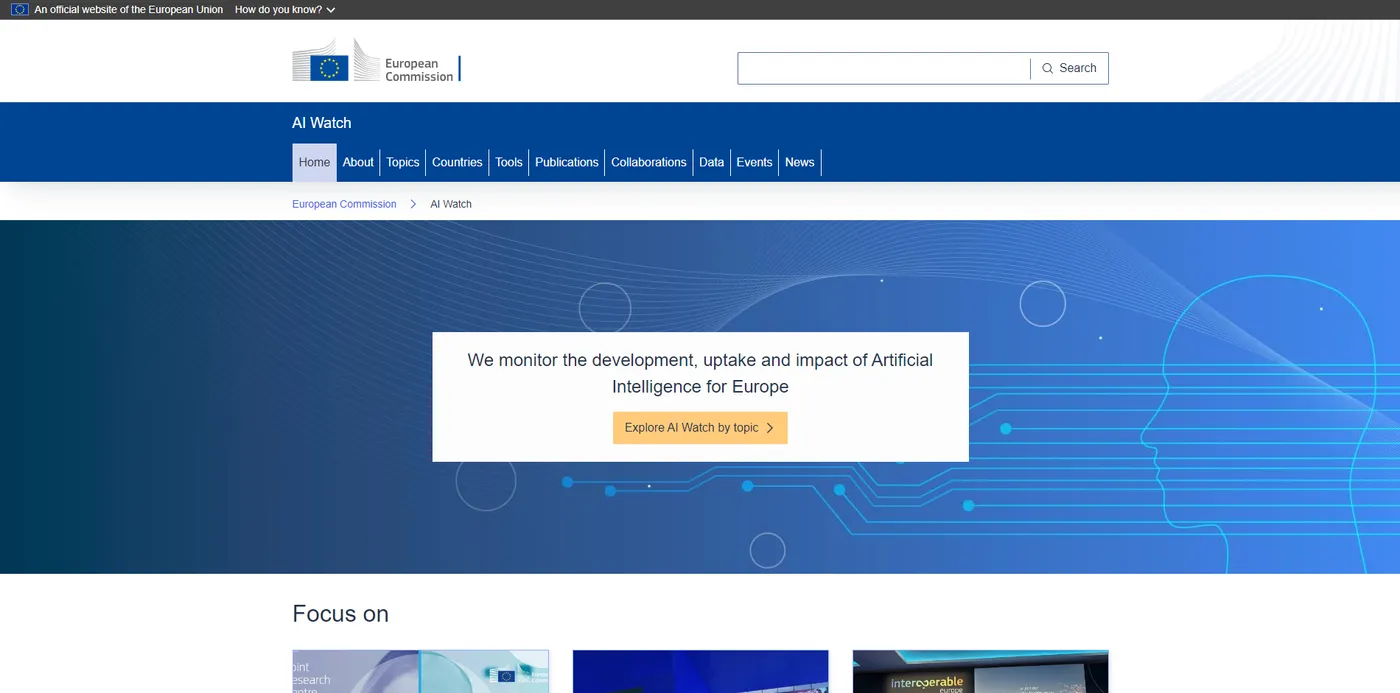This screenshot has height=693, width=1400.
Task: Click the magnifying glass search icon
Action: [x=1047, y=68]
